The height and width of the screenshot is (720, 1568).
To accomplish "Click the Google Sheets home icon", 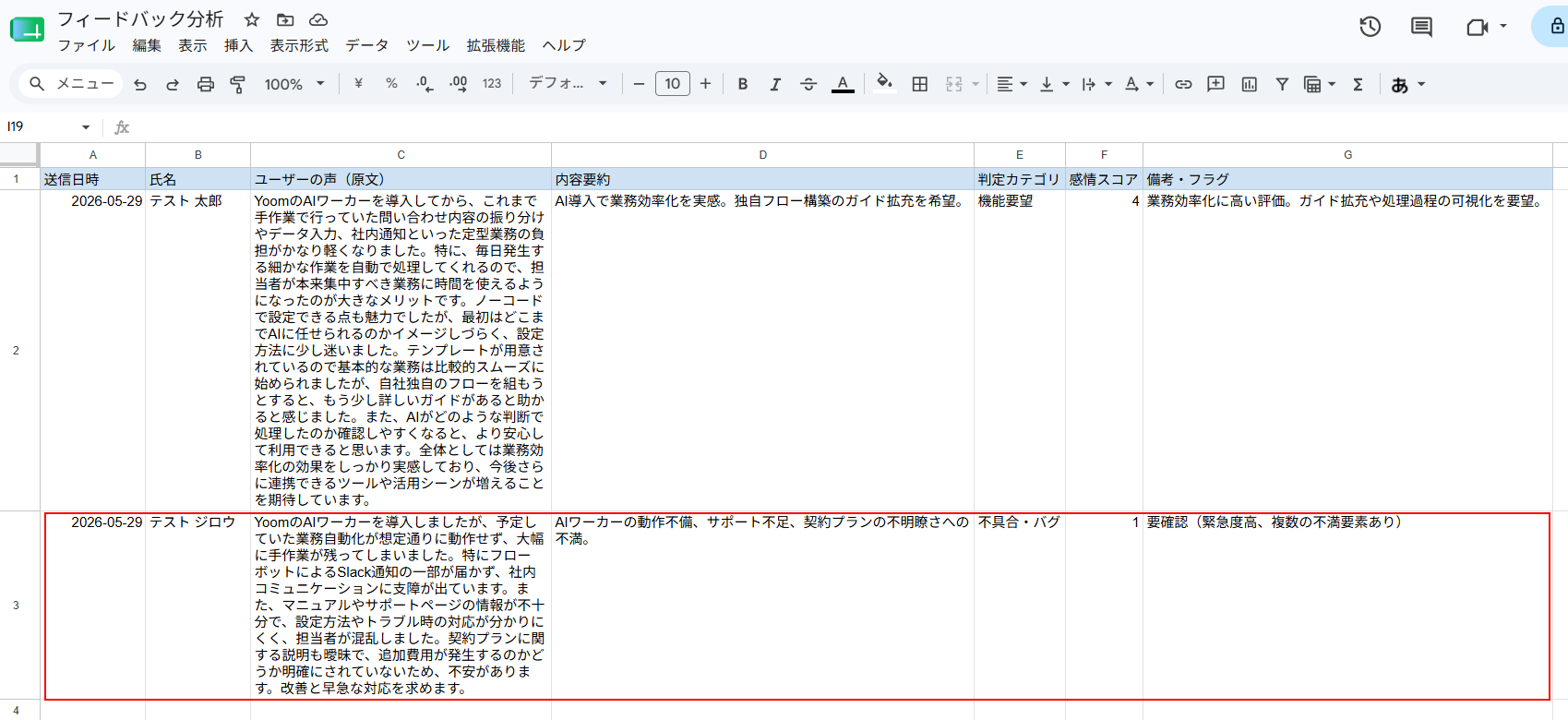I will [x=27, y=30].
